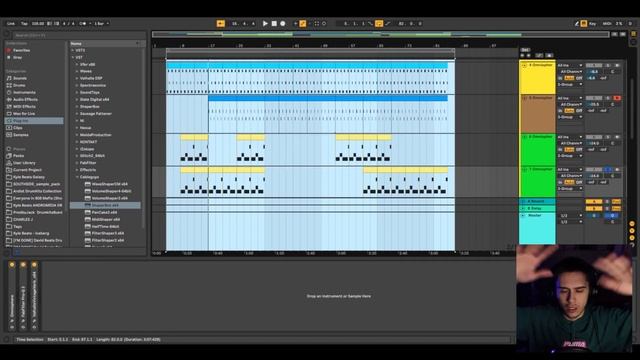Image resolution: width=640 pixels, height=360 pixels.
Task: Toggle the metronome
Action: click(x=83, y=24)
